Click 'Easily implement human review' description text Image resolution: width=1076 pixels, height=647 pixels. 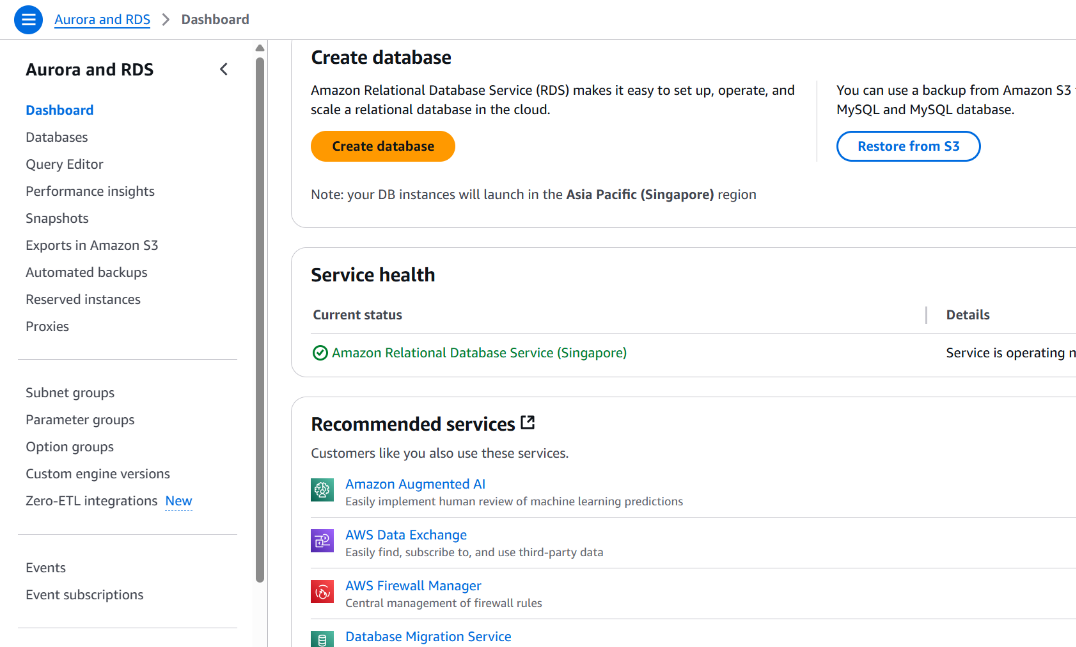[x=514, y=502]
